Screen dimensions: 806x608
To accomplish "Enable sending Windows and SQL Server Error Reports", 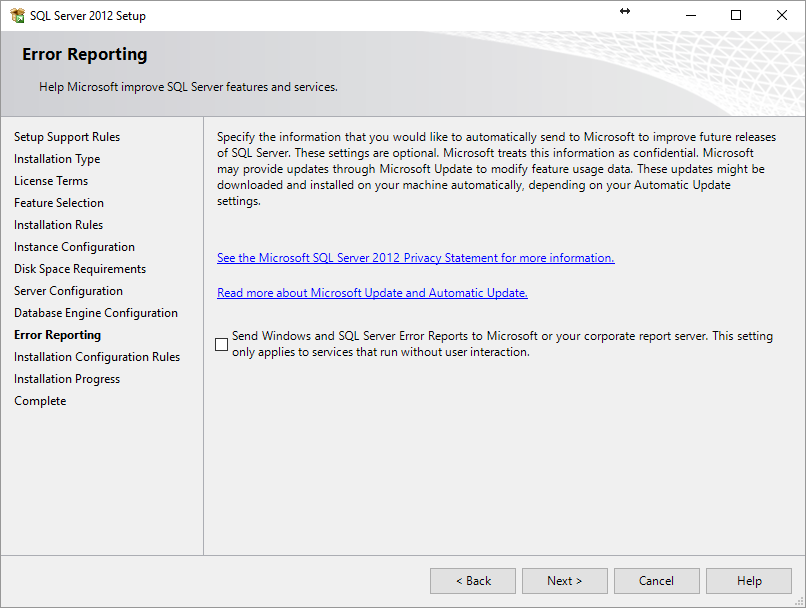I will [x=222, y=344].
